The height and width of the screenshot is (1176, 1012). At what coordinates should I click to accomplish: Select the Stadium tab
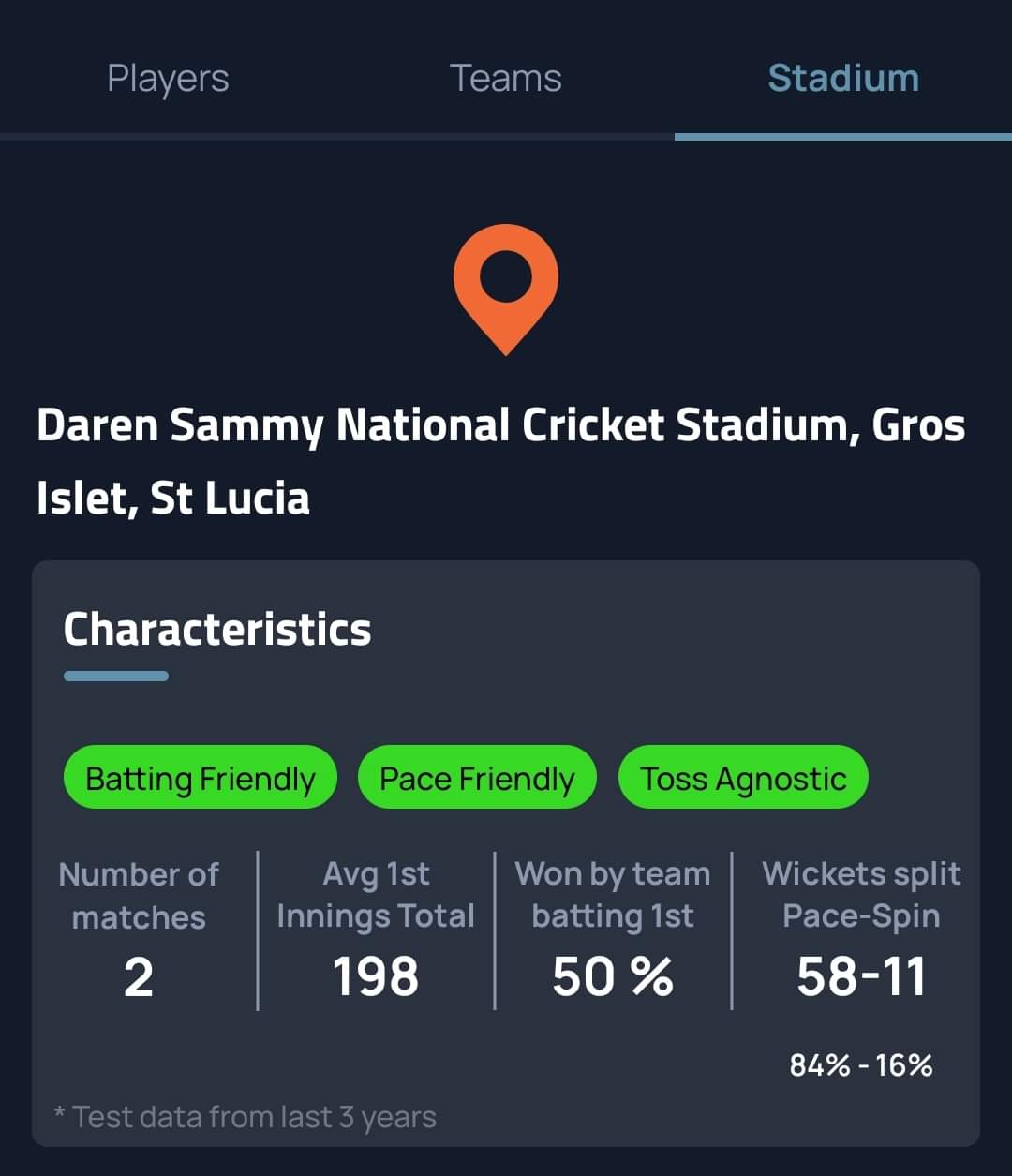coord(843,78)
